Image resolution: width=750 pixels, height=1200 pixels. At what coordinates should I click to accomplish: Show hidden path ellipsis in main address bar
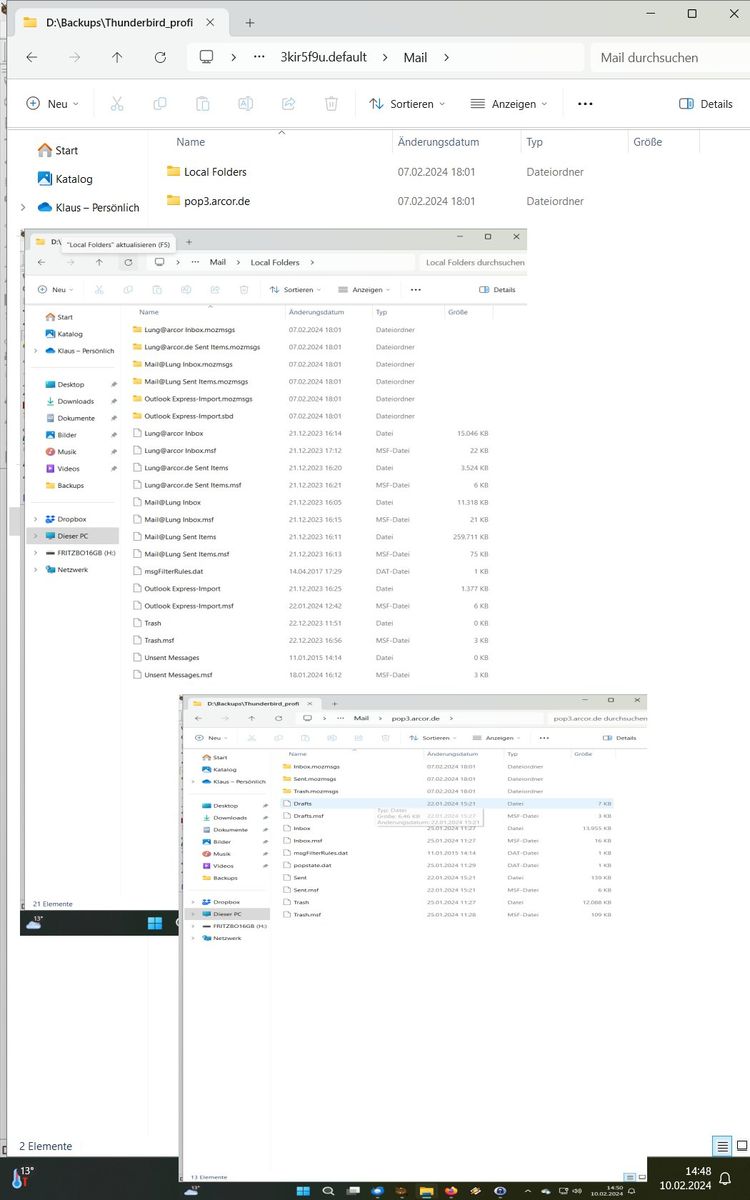coord(259,58)
